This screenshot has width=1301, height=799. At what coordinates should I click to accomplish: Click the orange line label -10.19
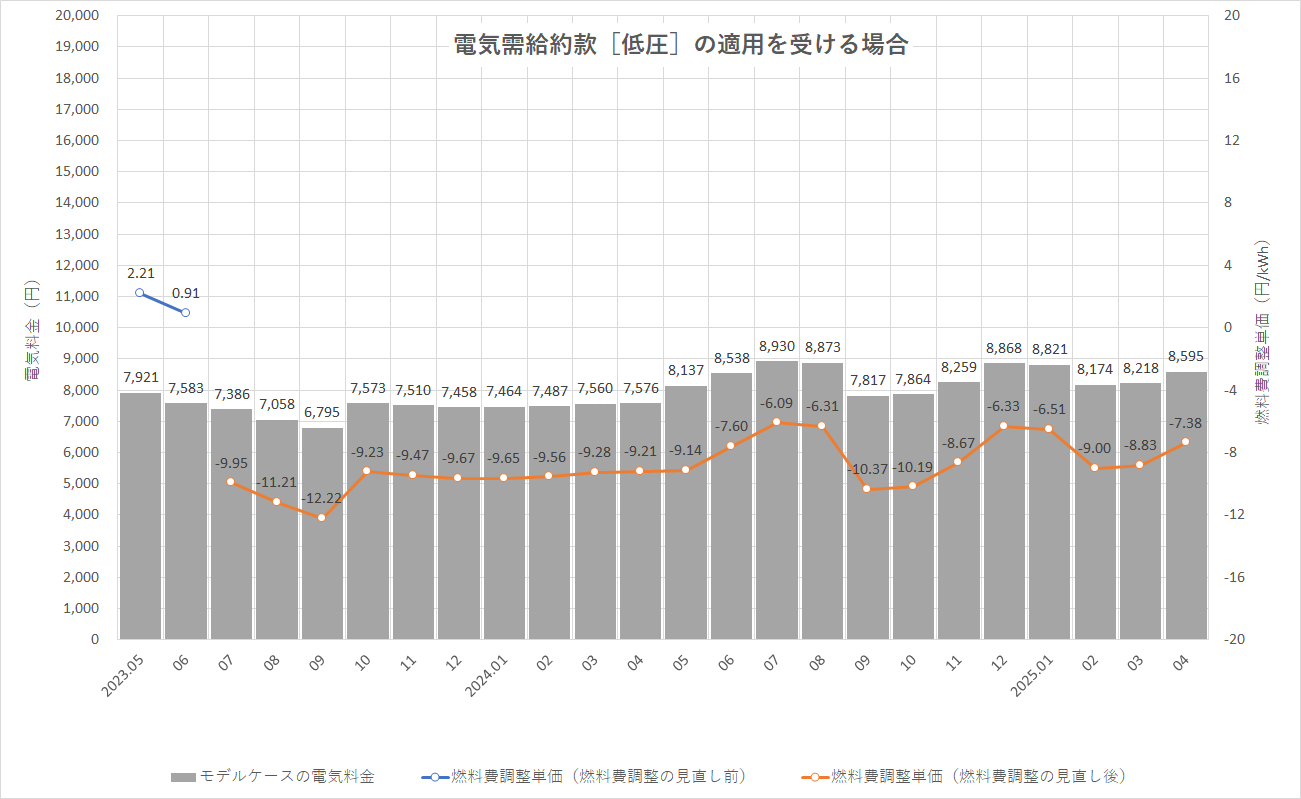[913, 466]
